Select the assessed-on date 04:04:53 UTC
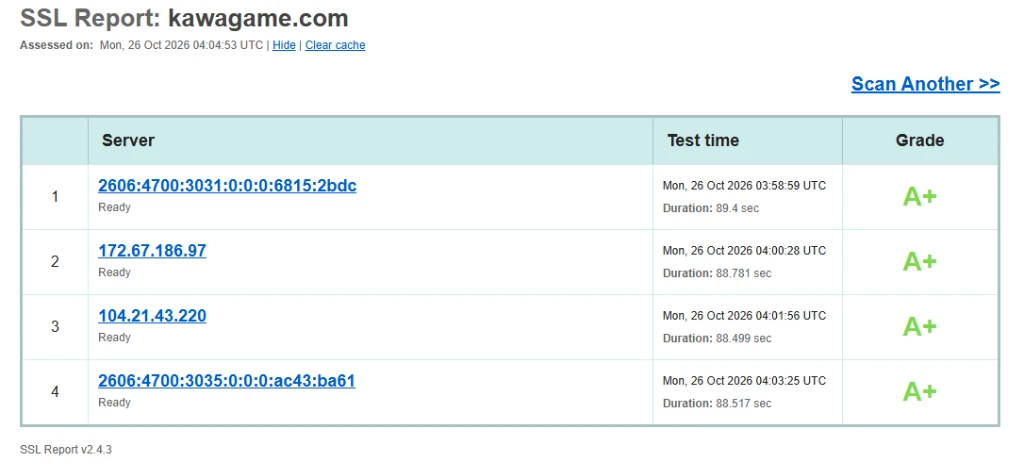This screenshot has height=468, width=1024. pyautogui.click(x=182, y=45)
